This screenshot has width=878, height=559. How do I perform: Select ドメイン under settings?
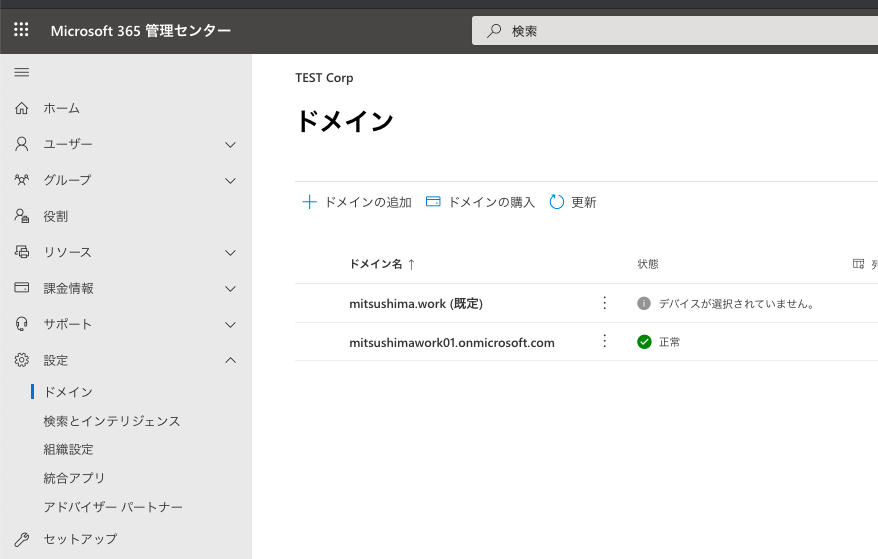point(68,392)
